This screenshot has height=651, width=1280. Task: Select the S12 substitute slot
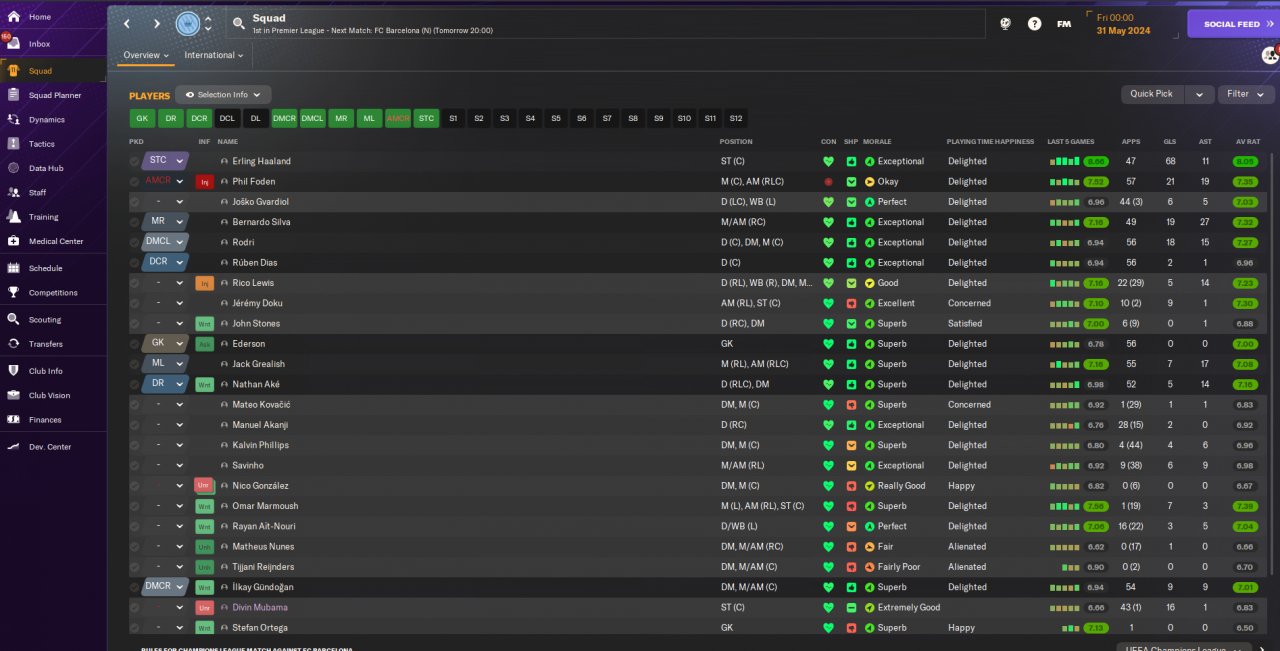[x=736, y=118]
